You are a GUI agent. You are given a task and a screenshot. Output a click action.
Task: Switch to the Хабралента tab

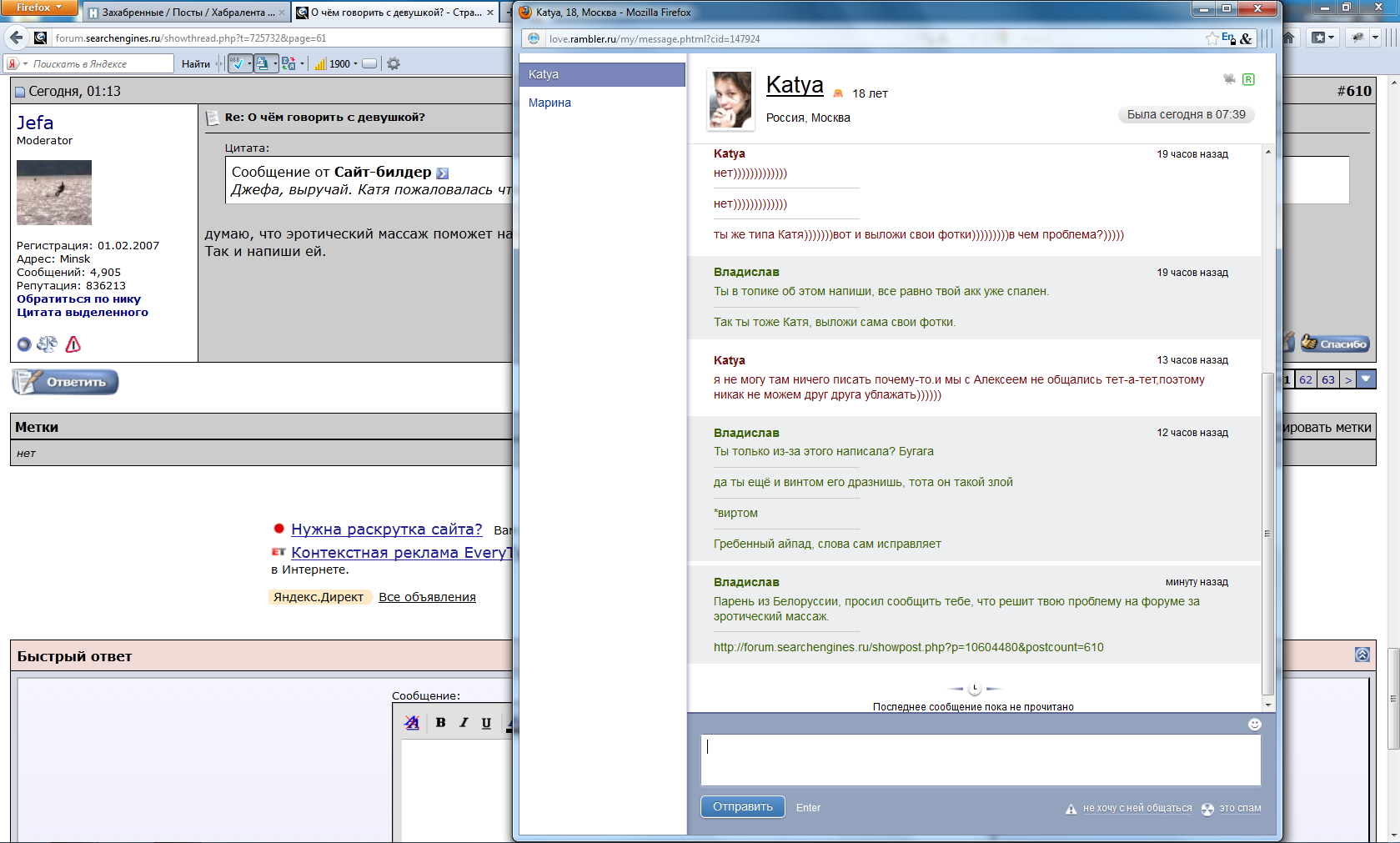[x=186, y=13]
